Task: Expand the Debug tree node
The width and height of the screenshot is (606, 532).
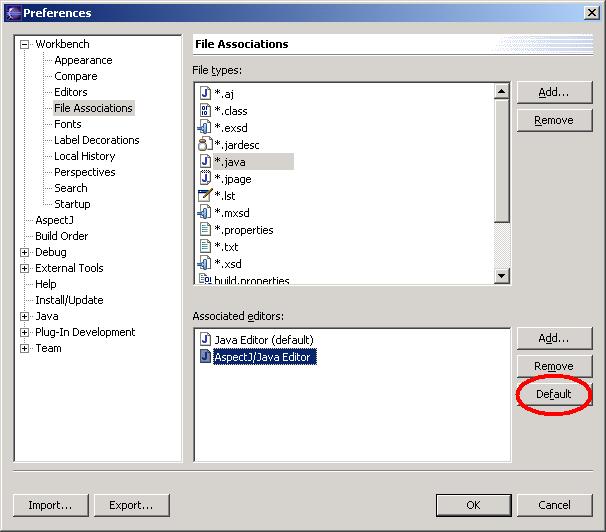Action: tap(24, 252)
